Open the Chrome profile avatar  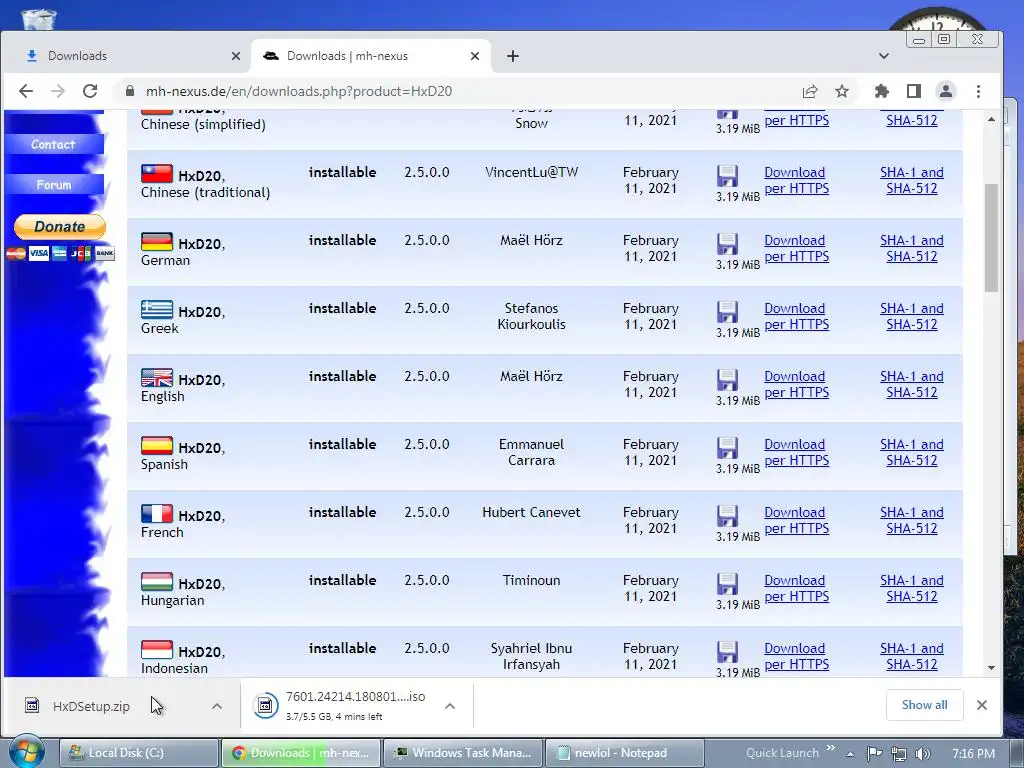click(946, 91)
